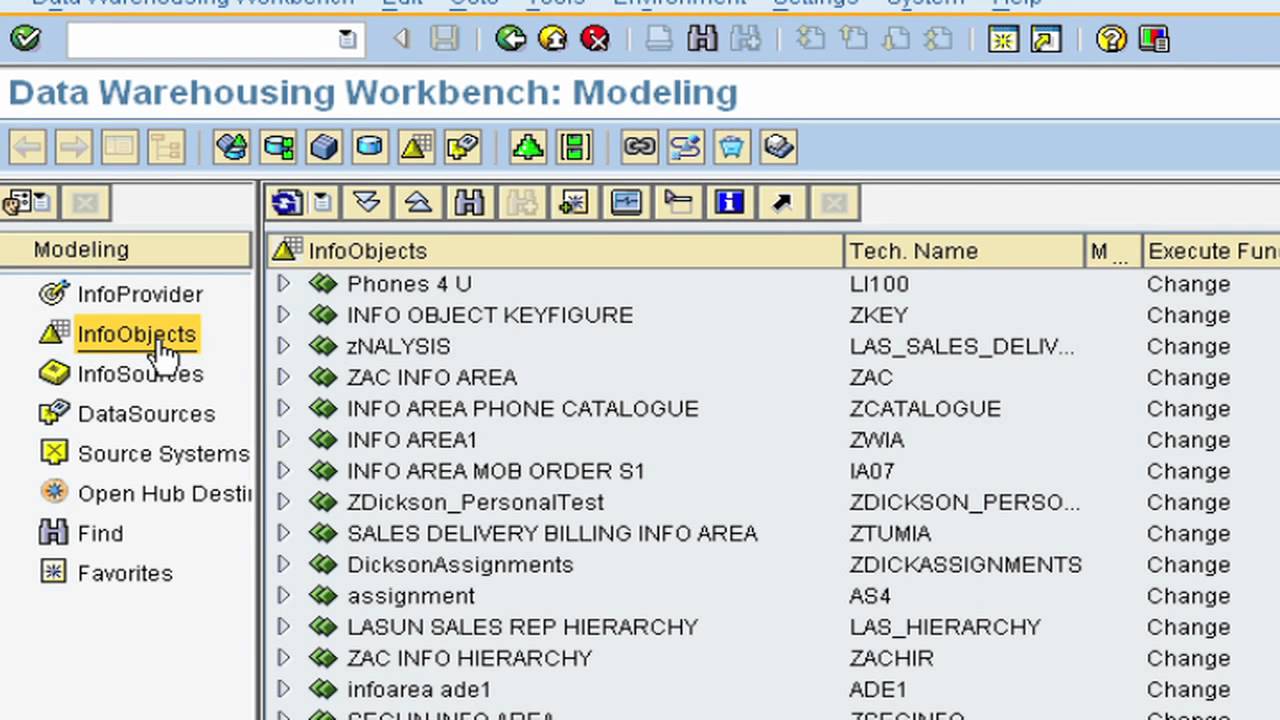
Task: Click the black arrow icon in tree toolbar
Action: coord(782,203)
